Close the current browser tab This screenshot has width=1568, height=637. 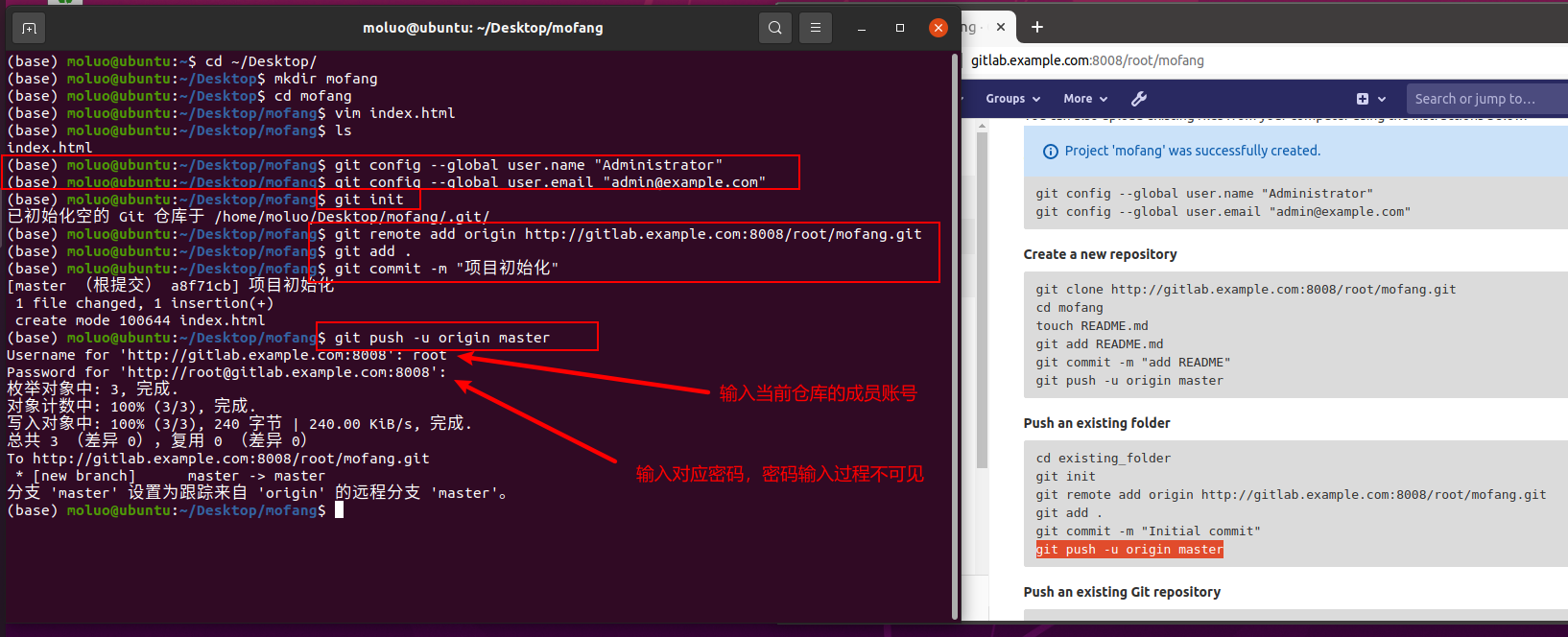[x=1001, y=27]
